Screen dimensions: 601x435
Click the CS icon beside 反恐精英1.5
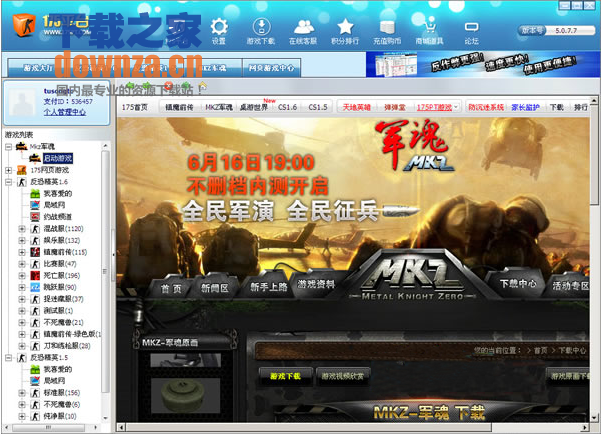pos(22,358)
